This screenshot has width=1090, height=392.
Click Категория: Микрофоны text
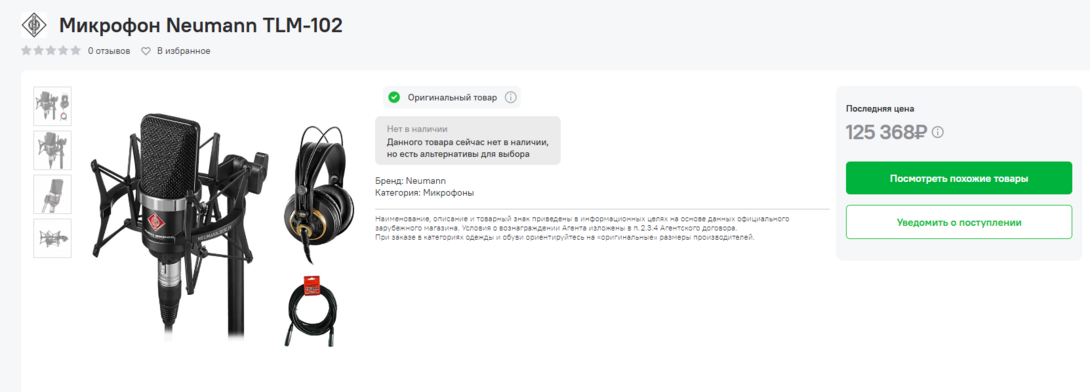click(x=425, y=193)
